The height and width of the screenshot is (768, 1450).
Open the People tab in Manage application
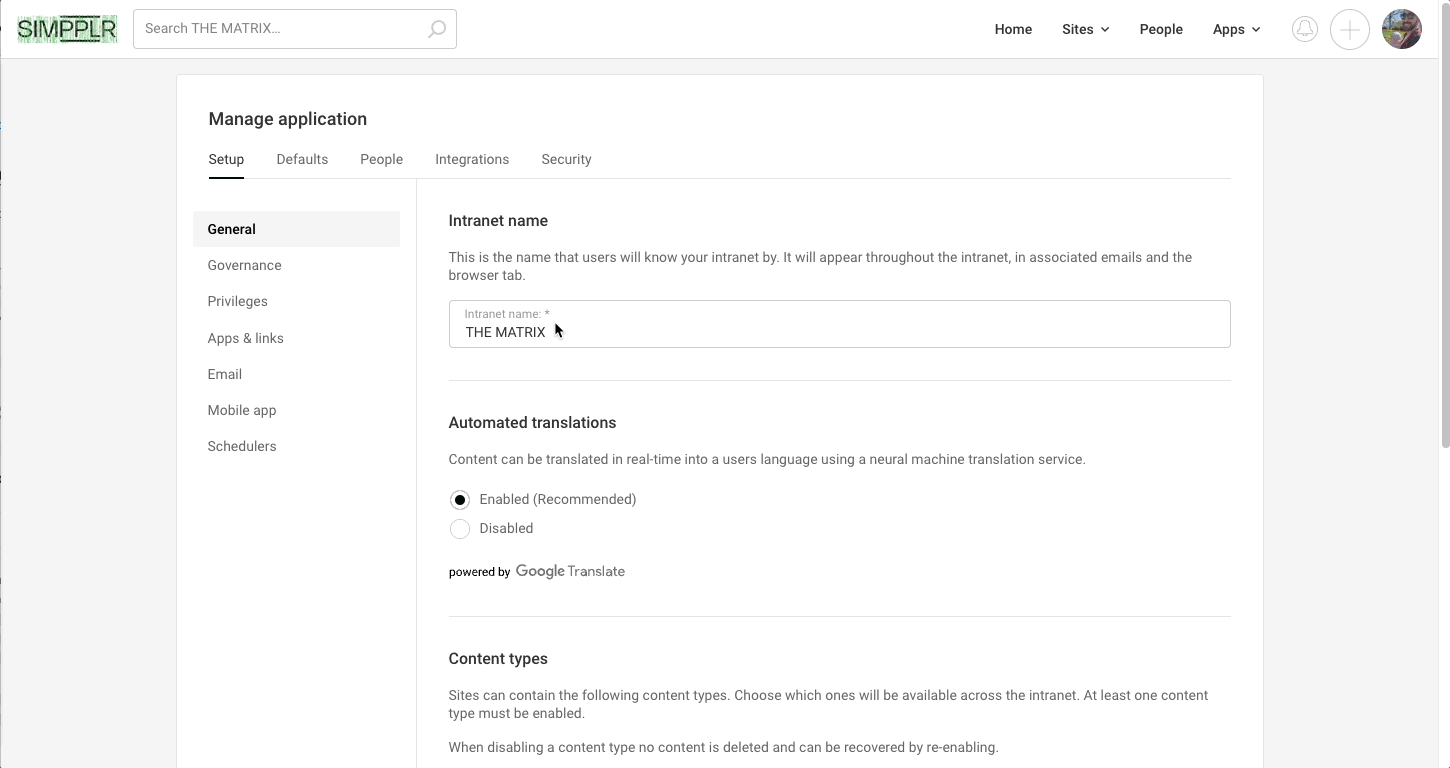point(381,159)
